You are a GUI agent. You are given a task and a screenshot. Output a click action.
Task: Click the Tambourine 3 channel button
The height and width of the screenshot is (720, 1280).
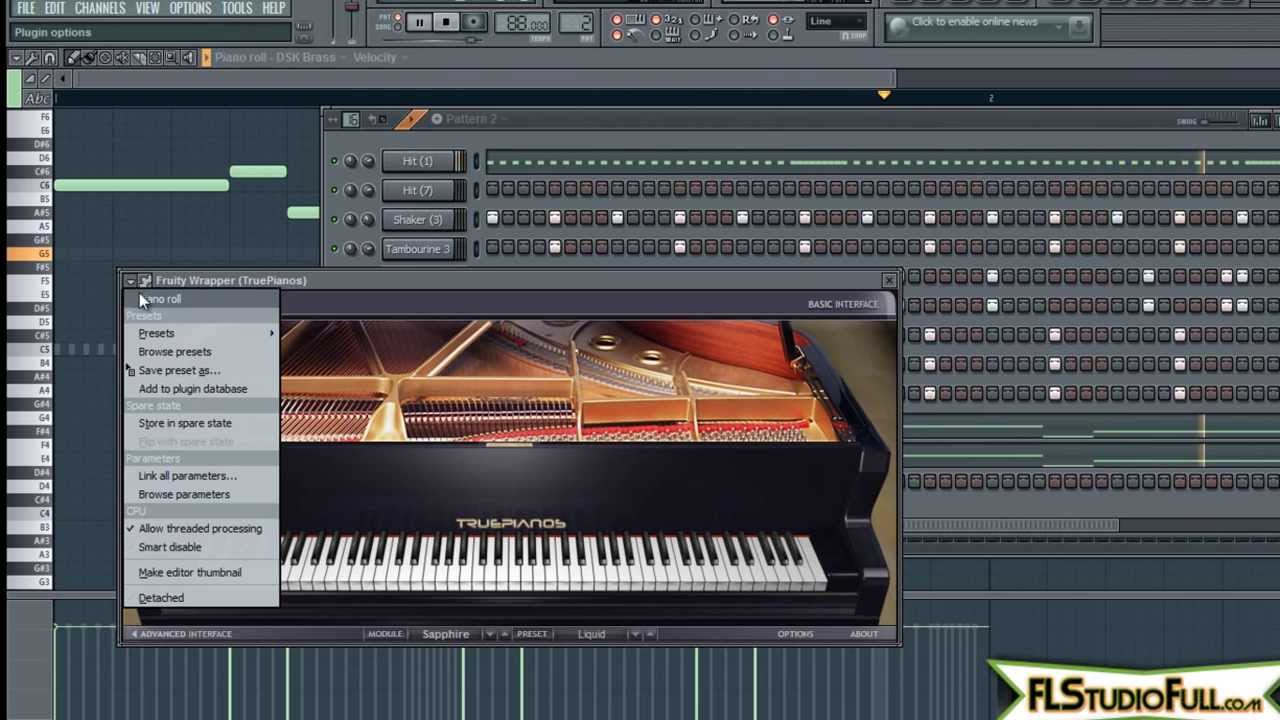418,248
